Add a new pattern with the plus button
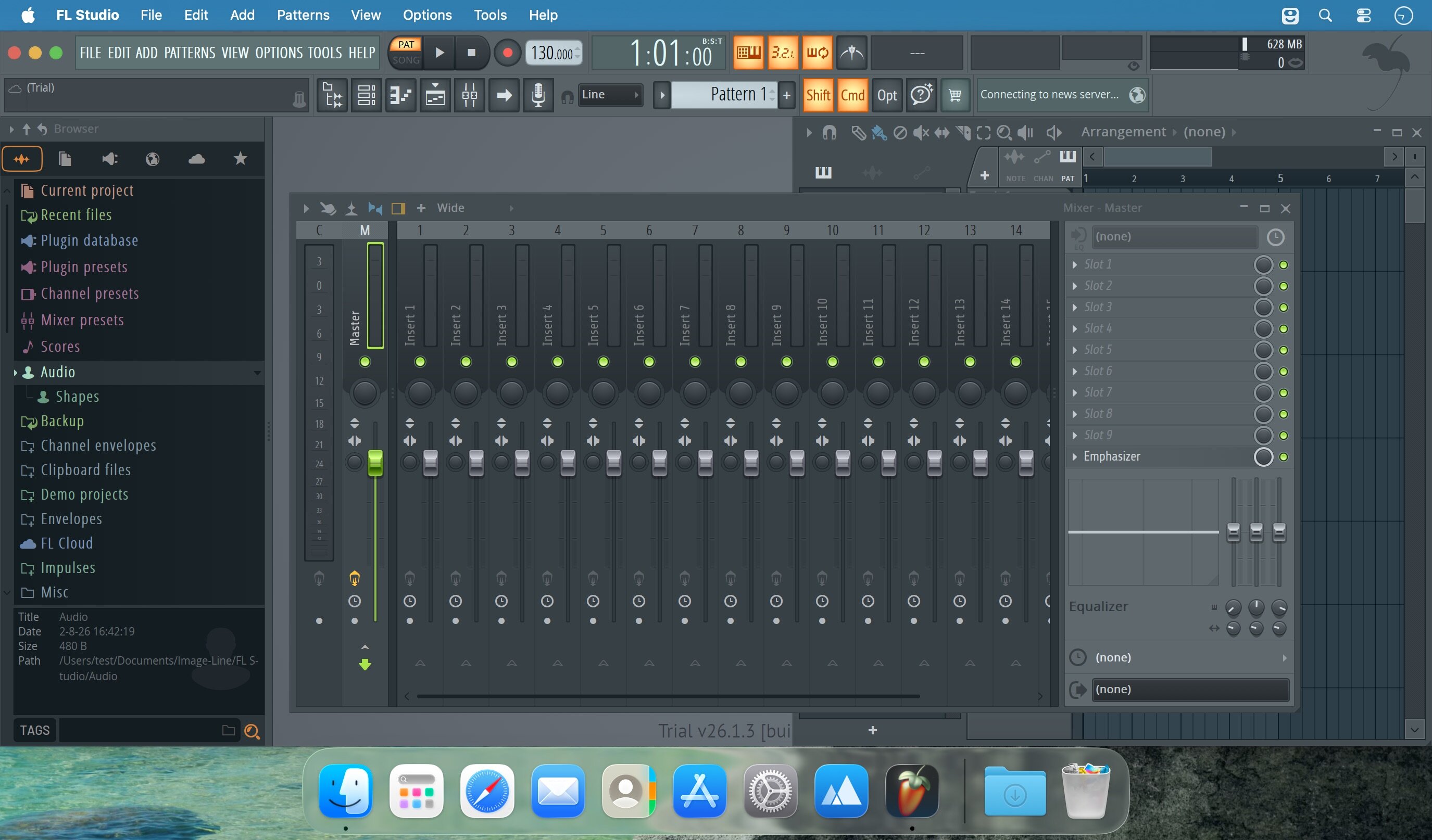Screen dimensions: 1432x840 [x=786, y=95]
